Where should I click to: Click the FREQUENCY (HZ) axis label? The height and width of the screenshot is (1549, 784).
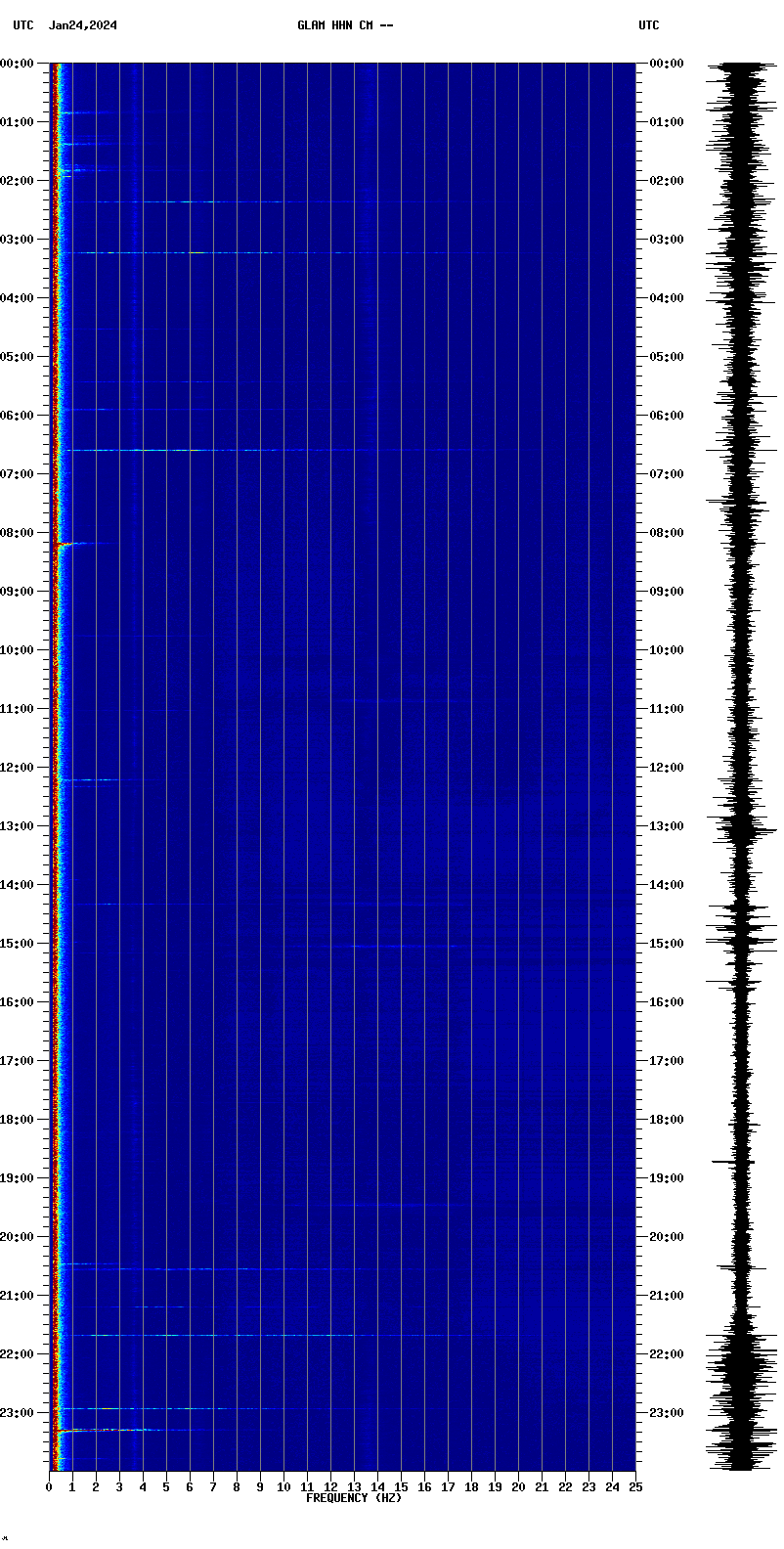tap(354, 1498)
